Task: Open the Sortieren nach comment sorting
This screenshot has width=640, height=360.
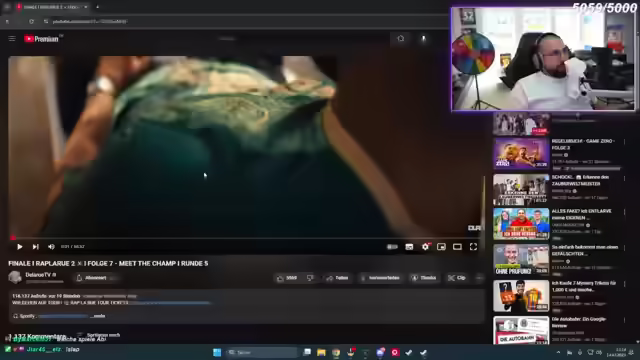Action: tap(99, 335)
